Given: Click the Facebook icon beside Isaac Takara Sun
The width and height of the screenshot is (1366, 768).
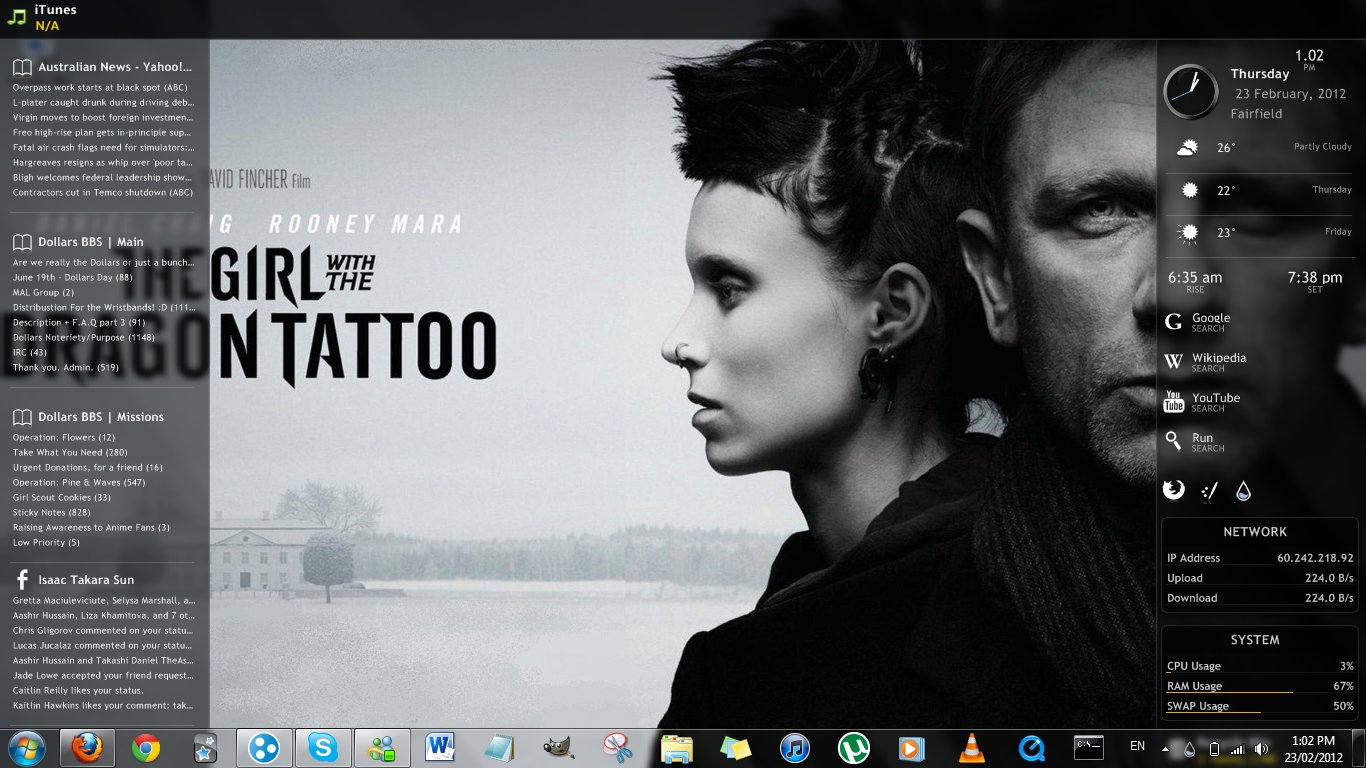Looking at the screenshot, I should pyautogui.click(x=21, y=579).
